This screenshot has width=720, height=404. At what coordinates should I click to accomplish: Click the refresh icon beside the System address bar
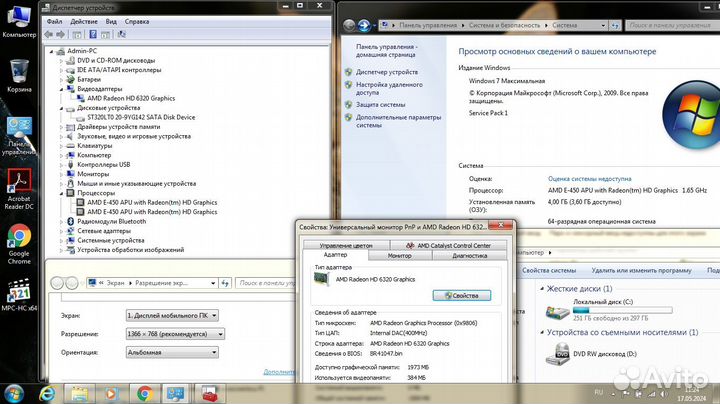click(x=615, y=25)
